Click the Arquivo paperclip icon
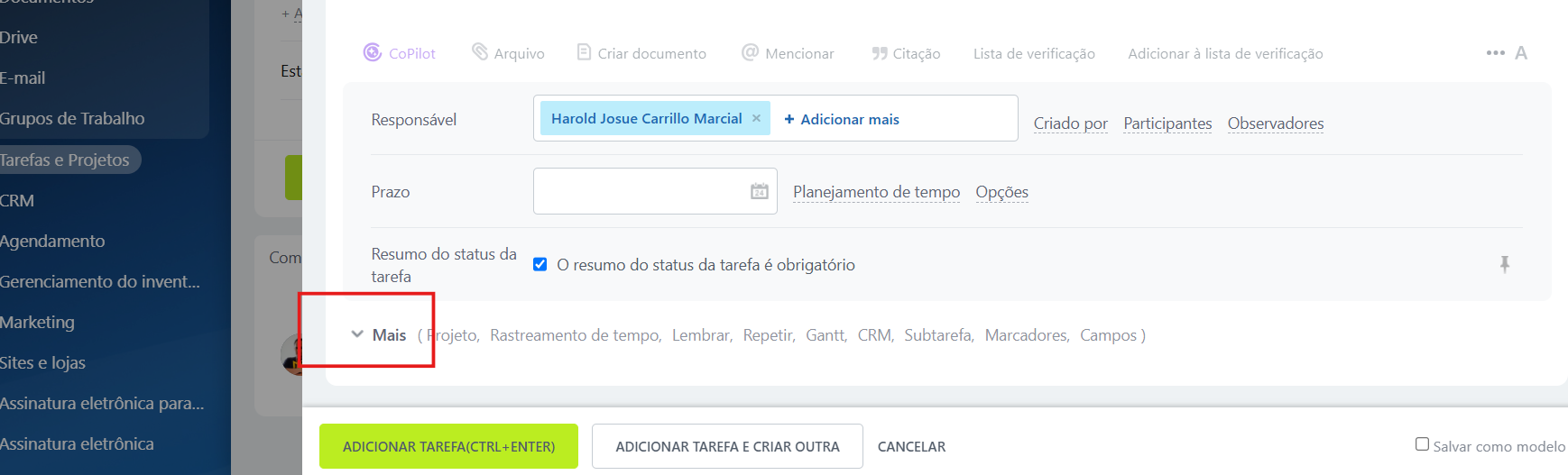 480,52
